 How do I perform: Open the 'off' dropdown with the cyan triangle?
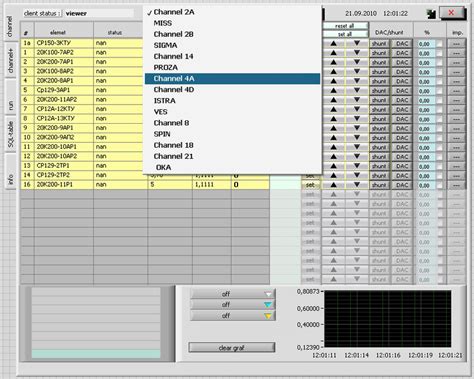pyautogui.click(x=233, y=304)
